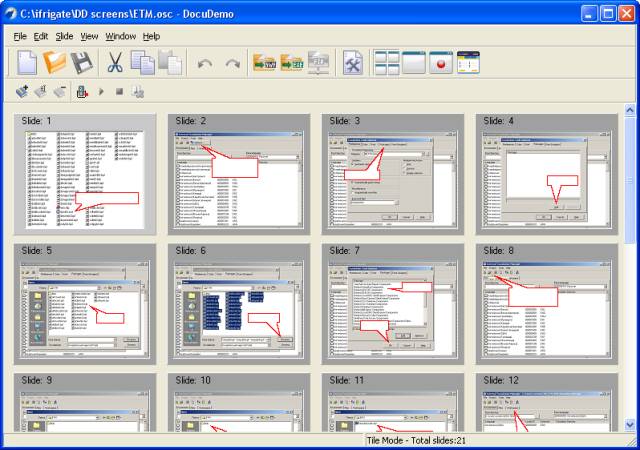Open the Window menu
Image resolution: width=640 pixels, height=450 pixels.
click(x=120, y=36)
